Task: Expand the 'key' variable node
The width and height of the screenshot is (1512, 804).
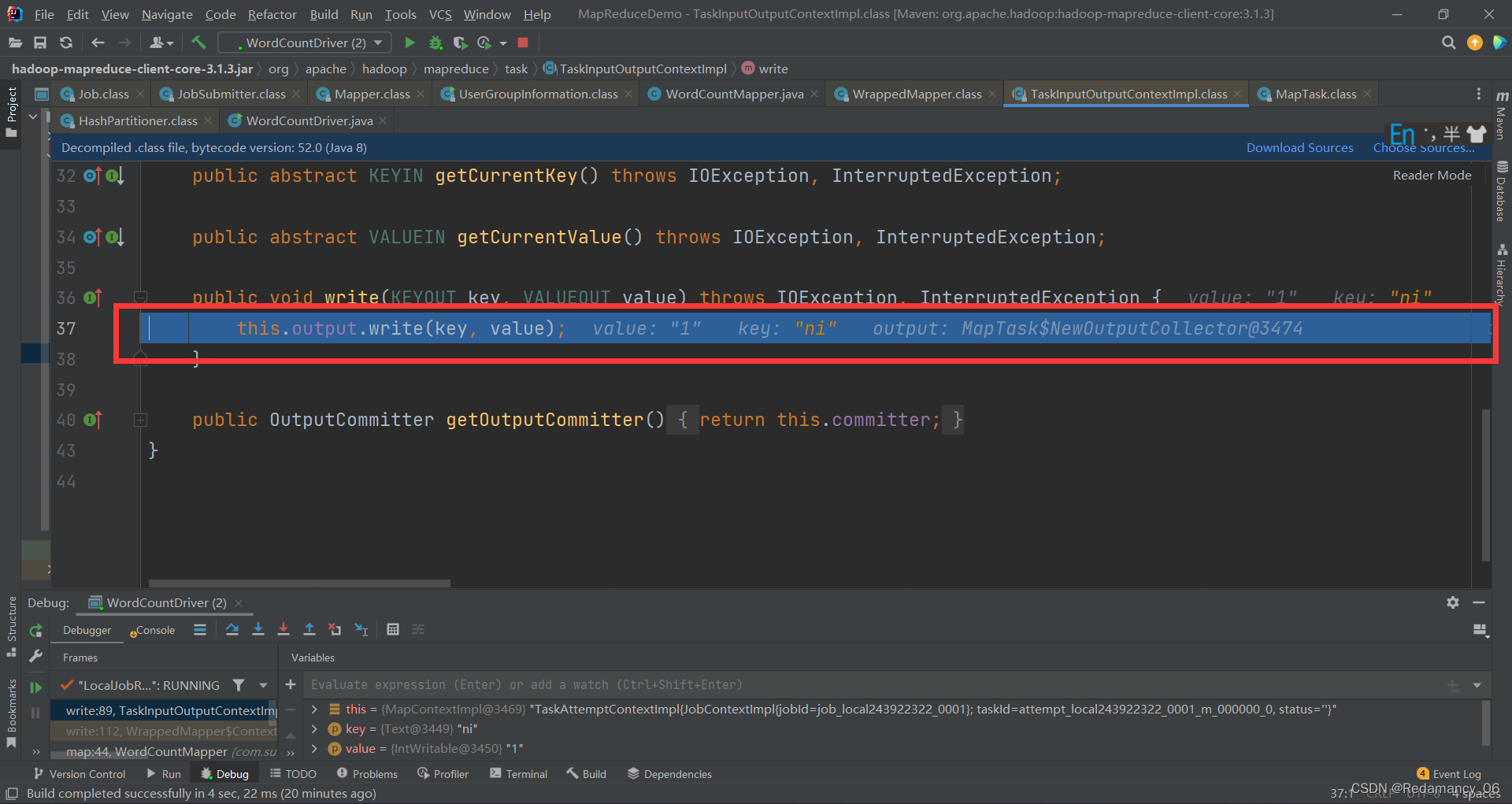Action: (x=314, y=729)
